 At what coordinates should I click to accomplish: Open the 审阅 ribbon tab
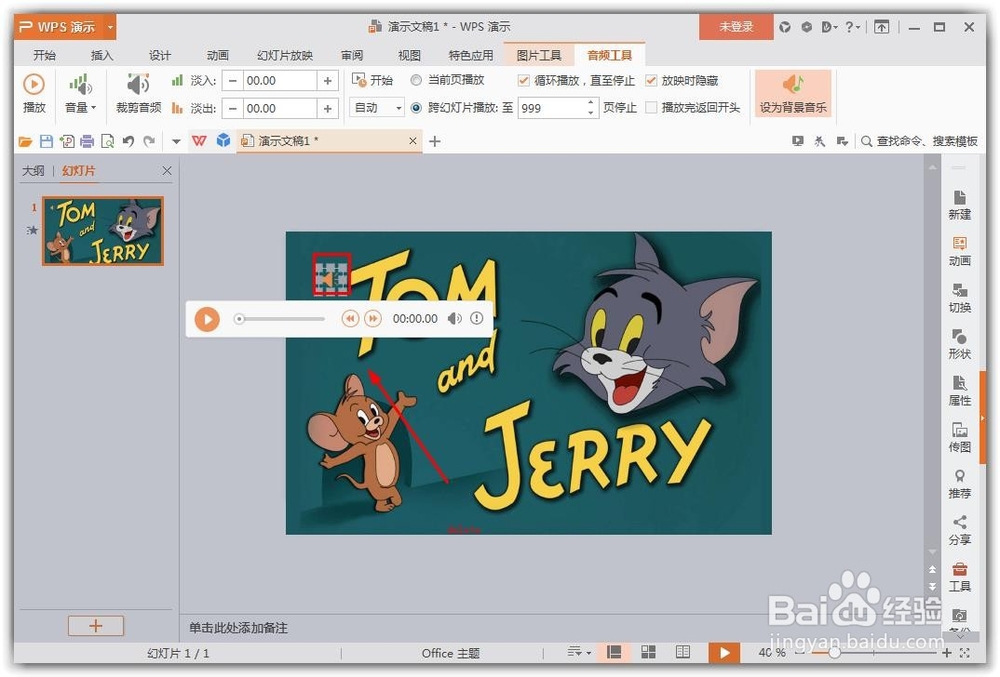coord(352,55)
